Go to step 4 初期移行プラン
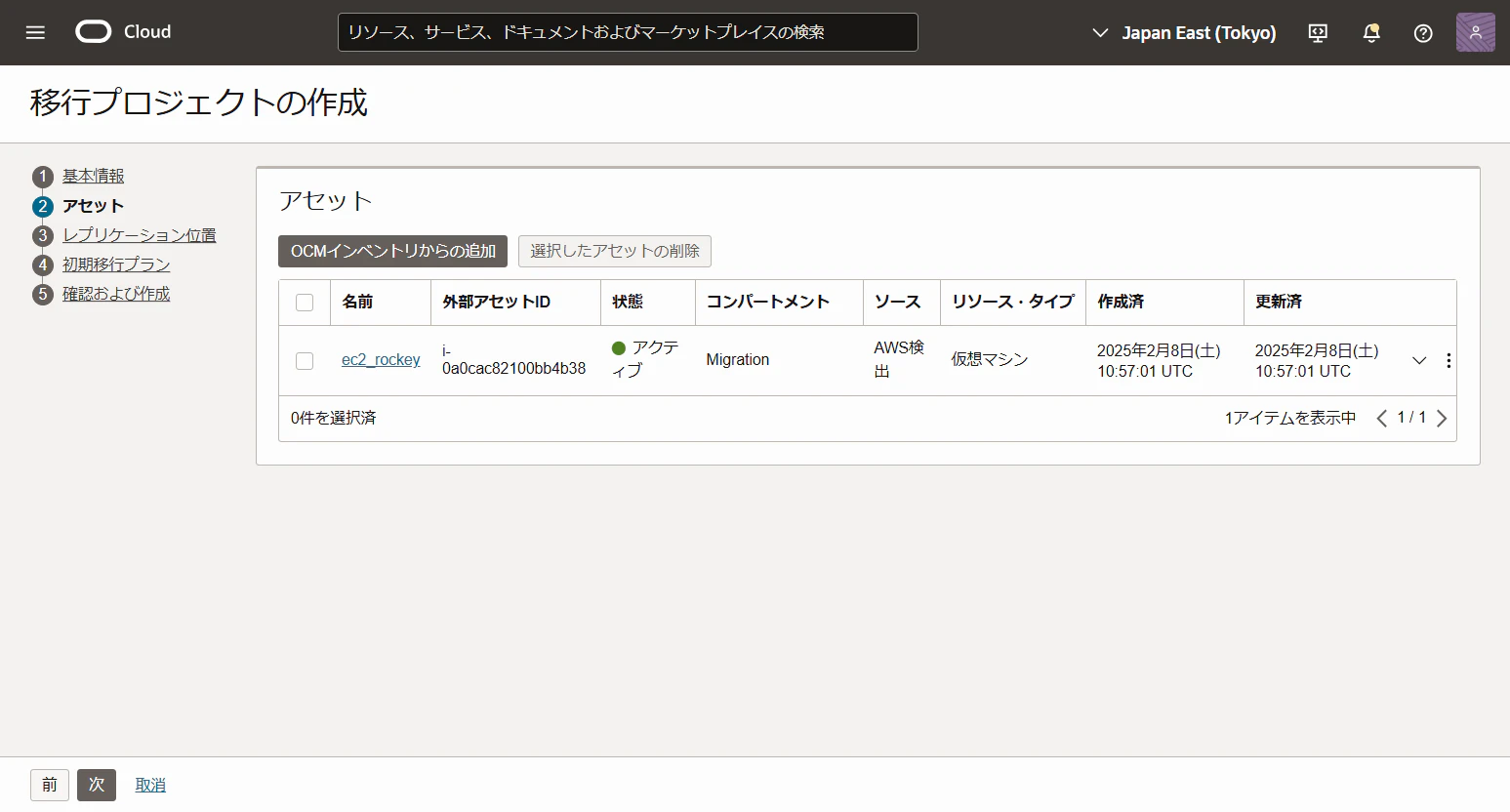This screenshot has height=812, width=1510. click(x=116, y=264)
